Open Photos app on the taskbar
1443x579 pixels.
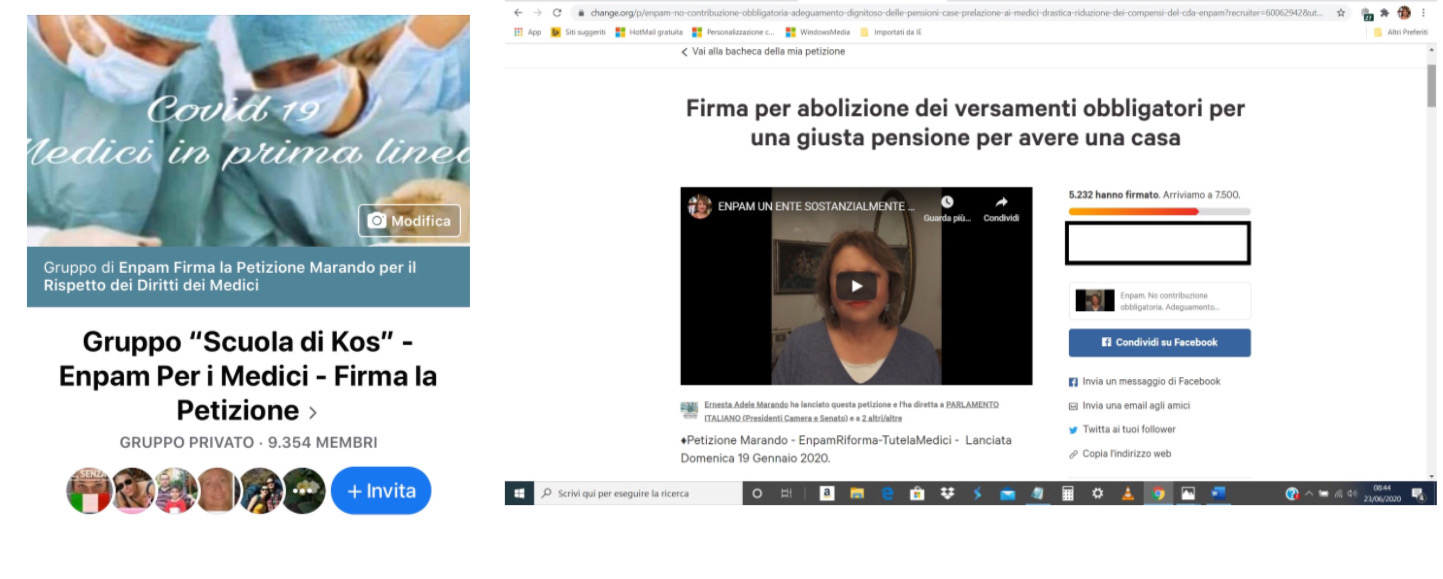pyautogui.click(x=1187, y=493)
